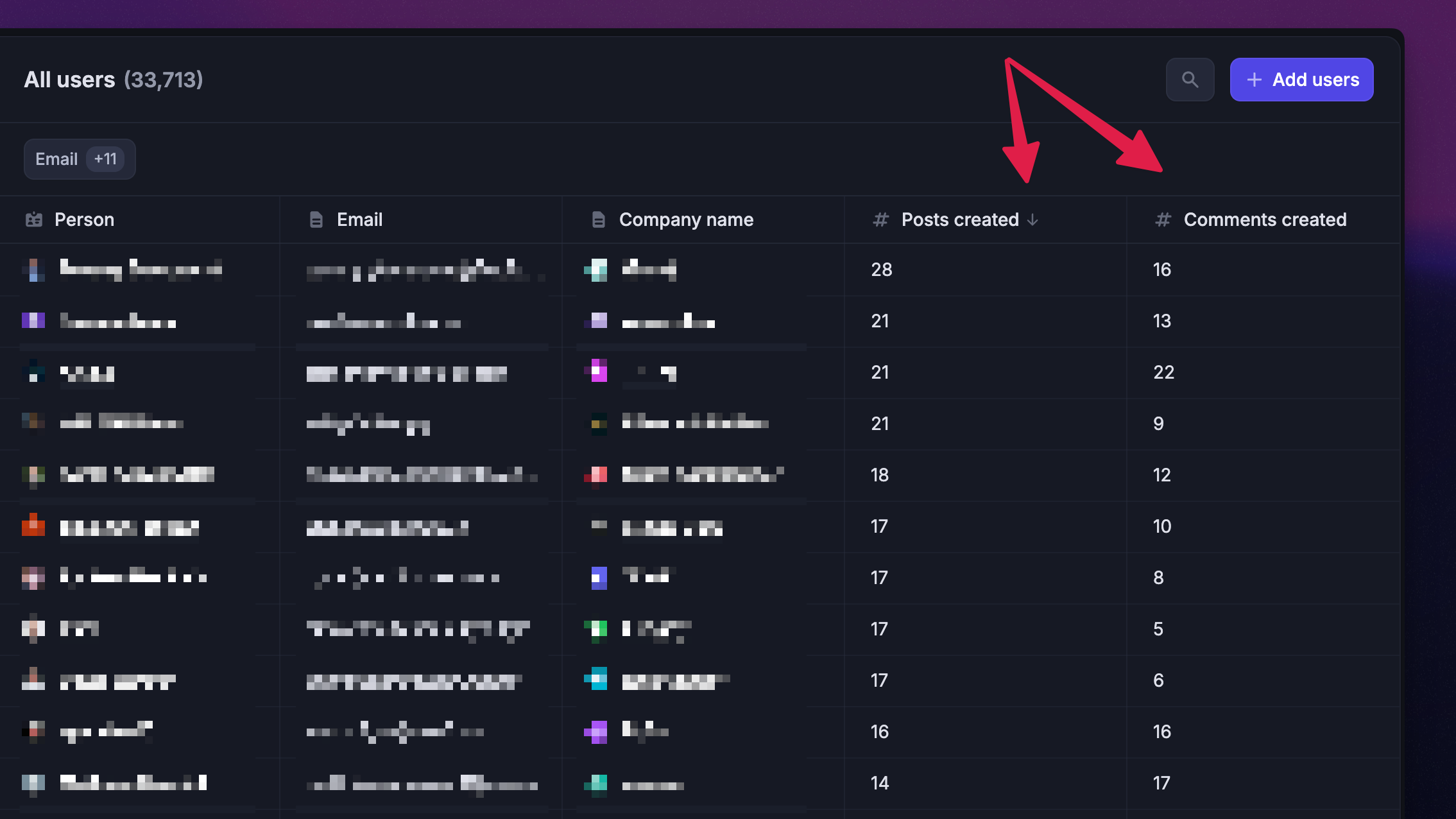This screenshot has width=1456, height=819.
Task: Click the cell showing 22 comments created
Action: point(1163,372)
